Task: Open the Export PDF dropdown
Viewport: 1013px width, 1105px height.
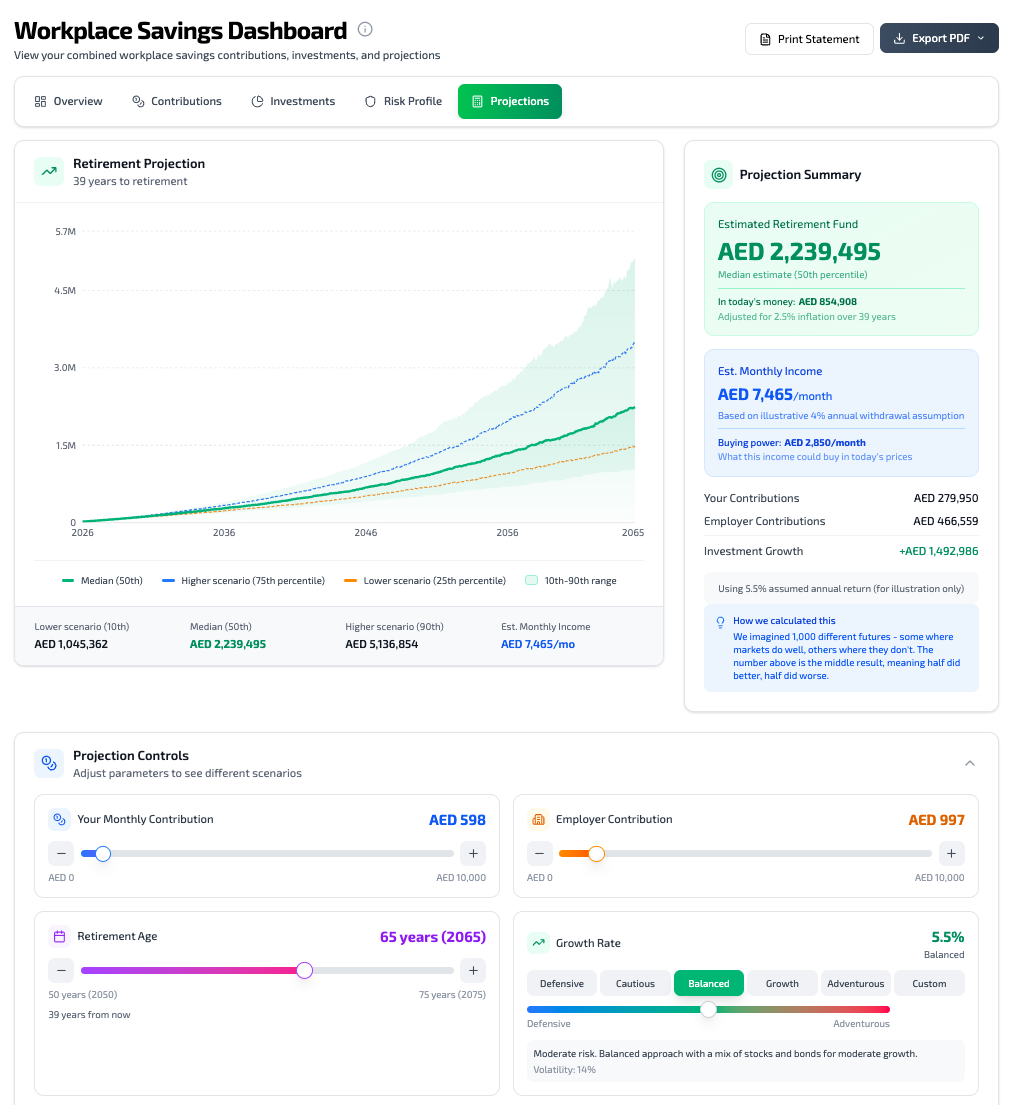Action: tap(938, 38)
